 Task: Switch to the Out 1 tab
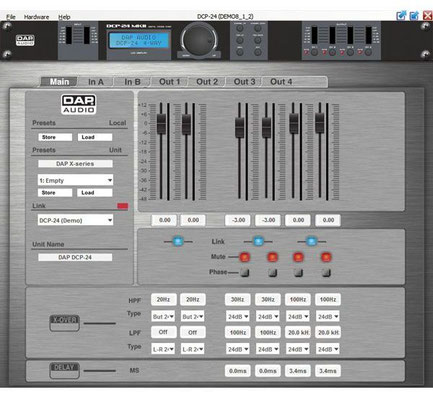170,82
